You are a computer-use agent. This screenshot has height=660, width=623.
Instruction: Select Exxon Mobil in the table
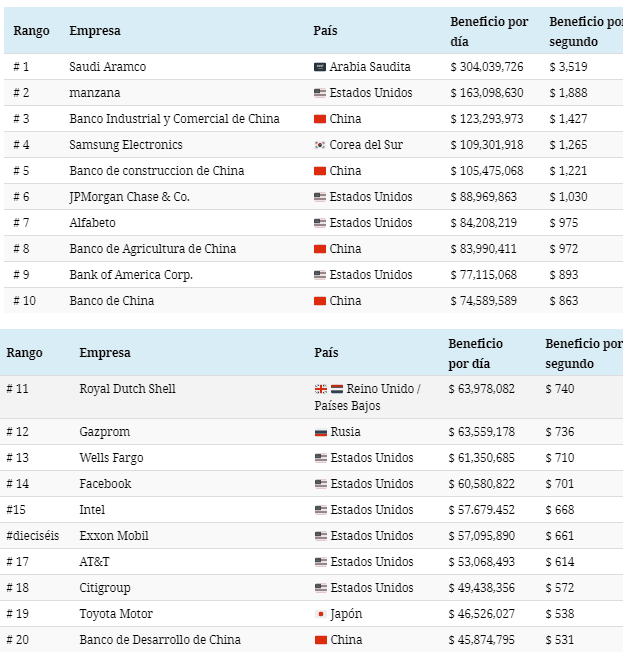click(114, 536)
